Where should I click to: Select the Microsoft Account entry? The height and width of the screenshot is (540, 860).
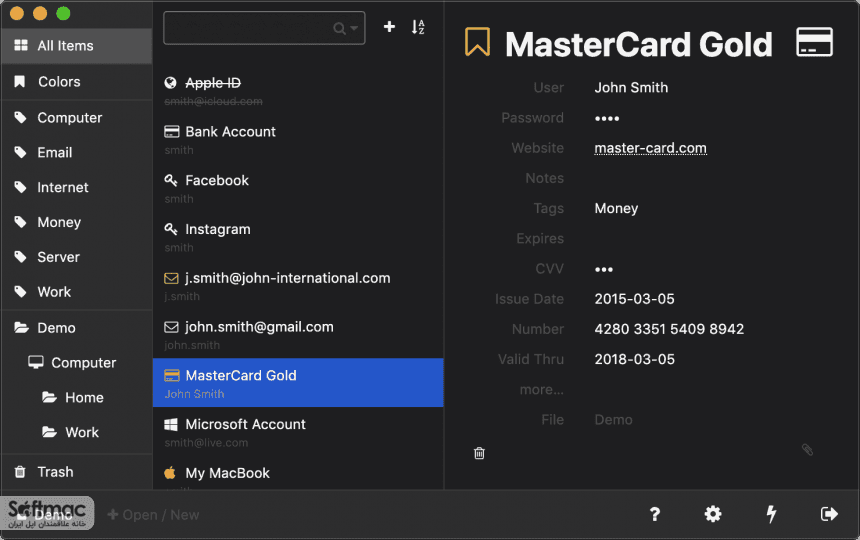pos(298,431)
